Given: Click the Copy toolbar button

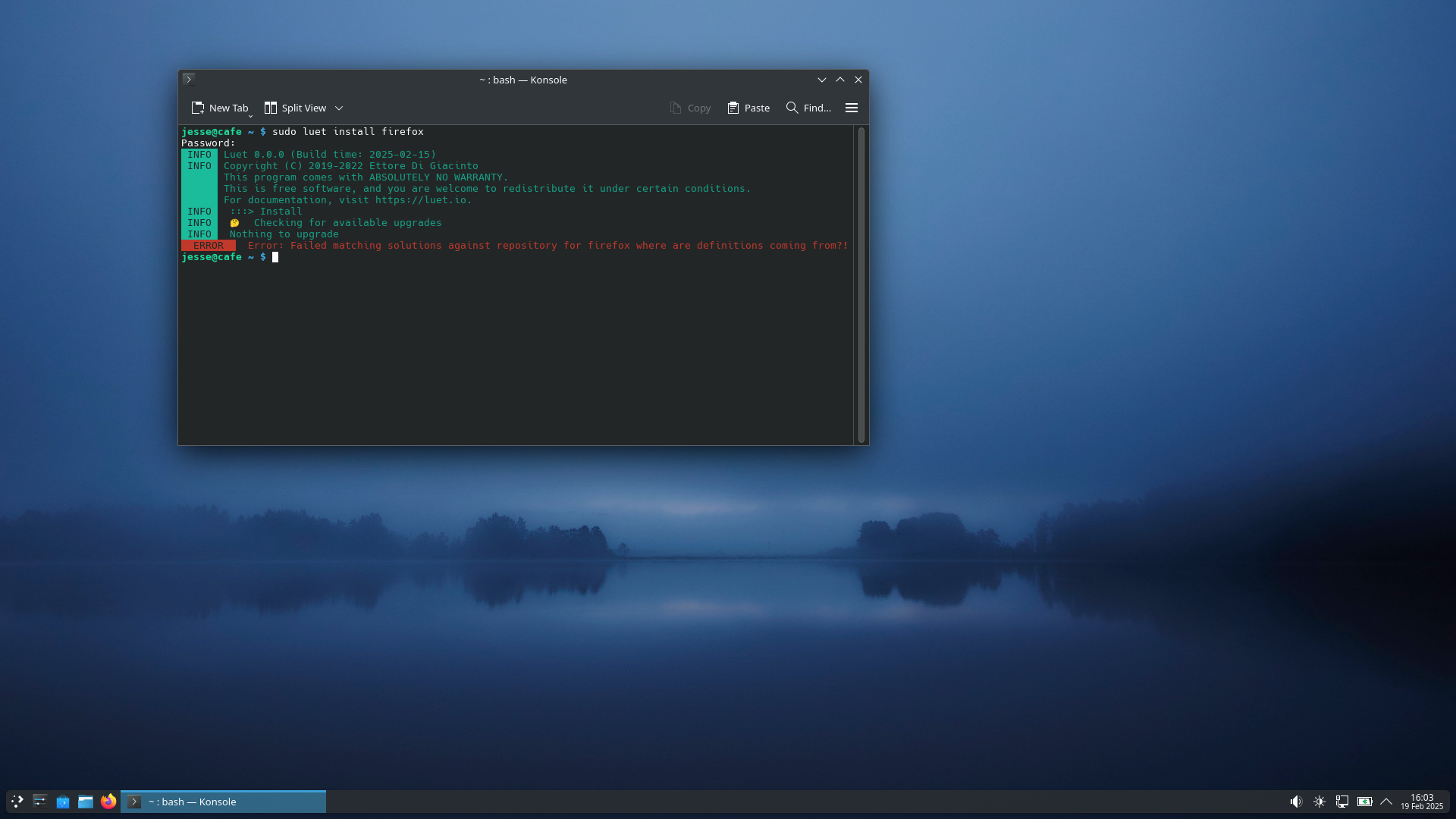Looking at the screenshot, I should point(690,108).
